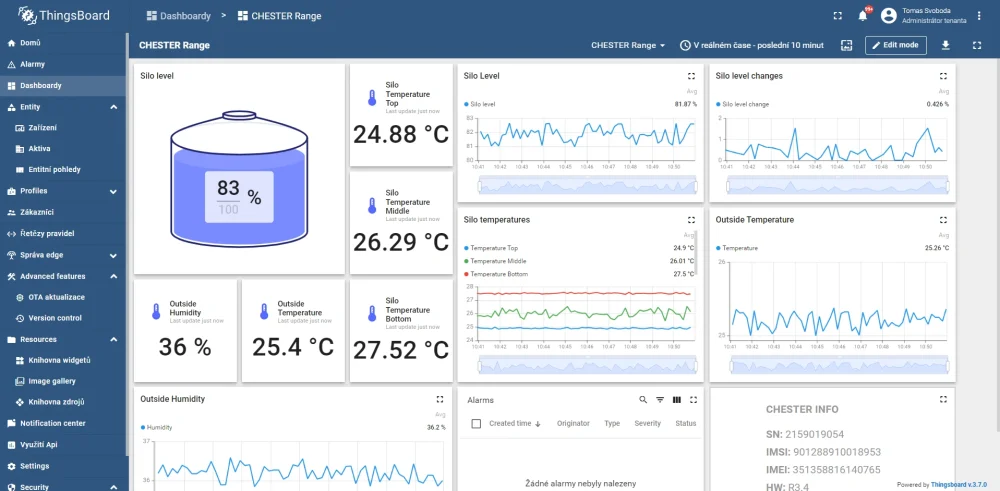Open Využití Api in sidebar
The image size is (1000, 491).
tap(64, 444)
